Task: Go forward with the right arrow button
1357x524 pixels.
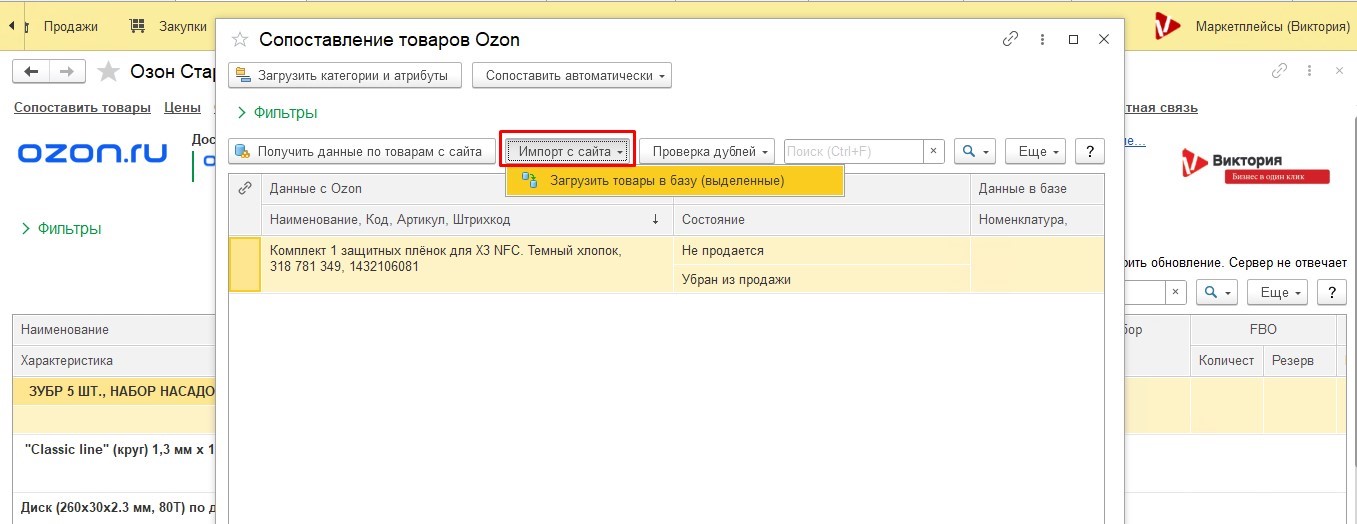Action: 66,71
